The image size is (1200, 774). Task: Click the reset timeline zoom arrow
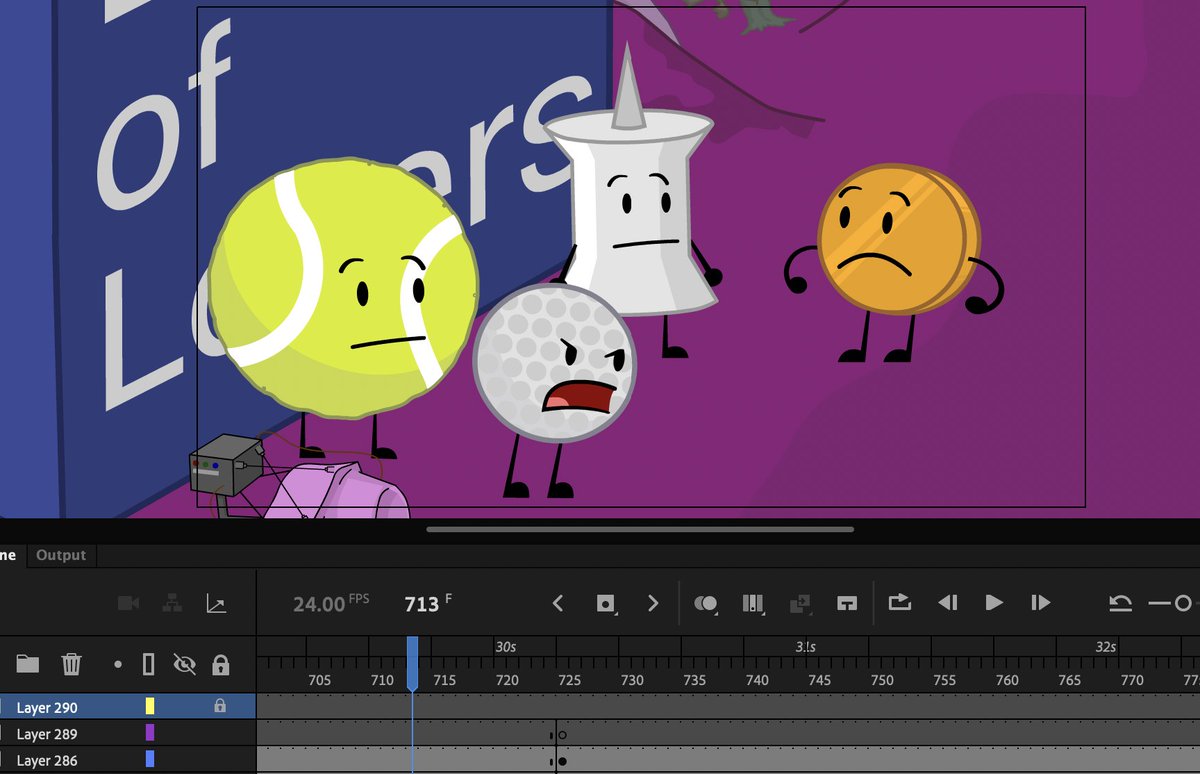[x=1120, y=603]
